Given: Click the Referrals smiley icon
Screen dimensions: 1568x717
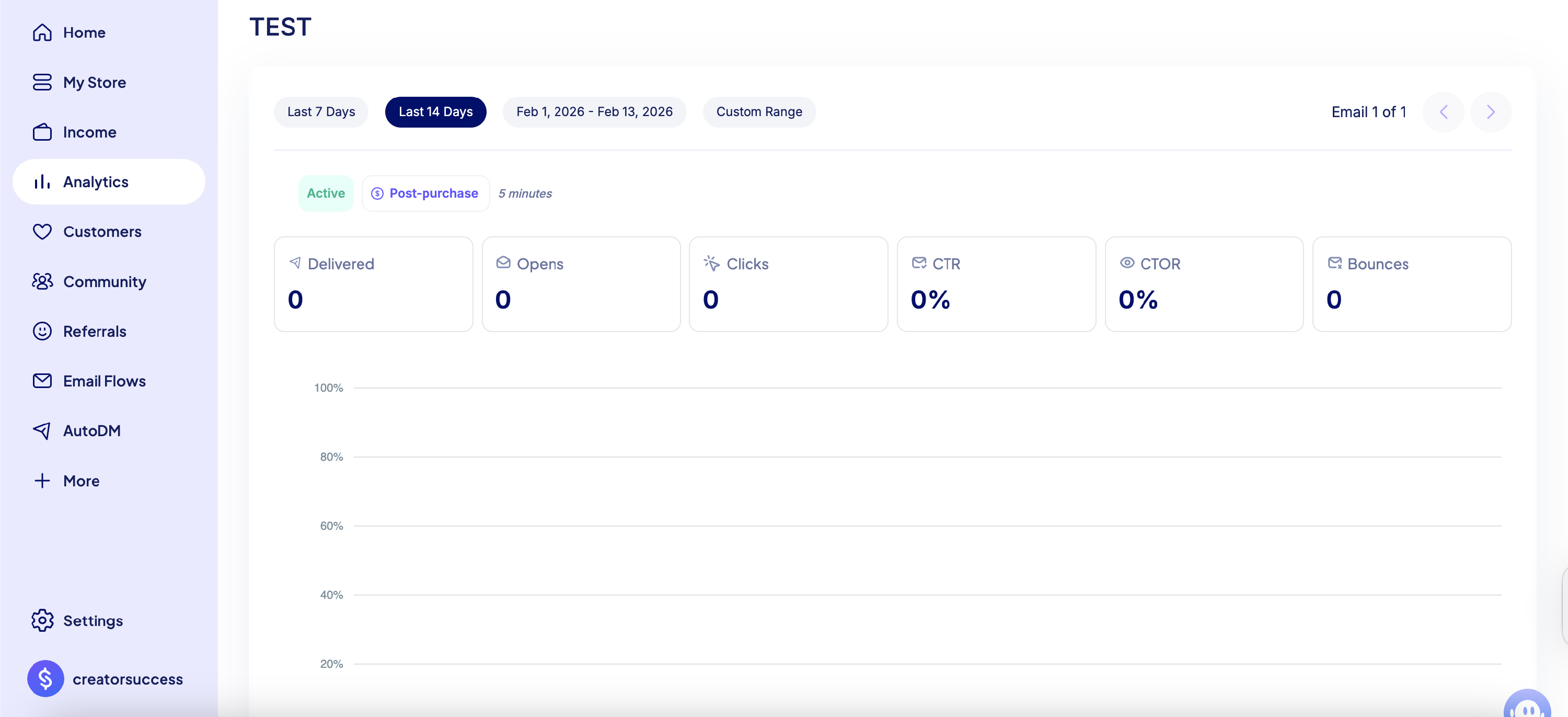Looking at the screenshot, I should pyautogui.click(x=42, y=332).
